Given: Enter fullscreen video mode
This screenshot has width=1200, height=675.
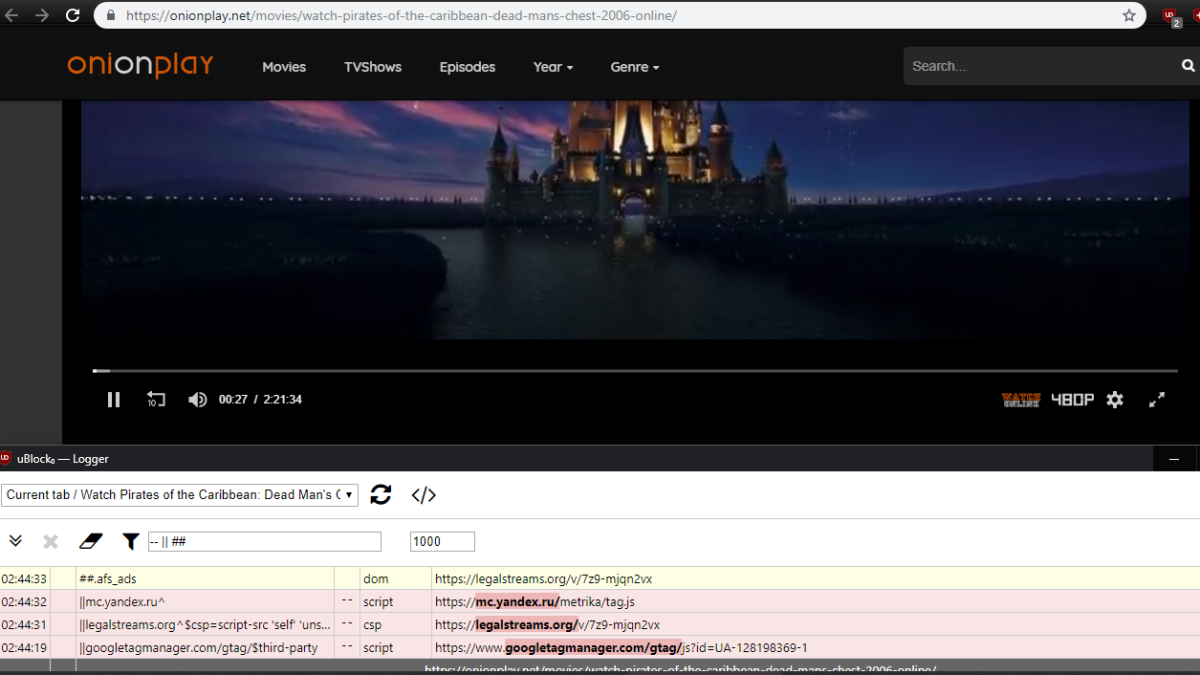Looking at the screenshot, I should pos(1157,400).
